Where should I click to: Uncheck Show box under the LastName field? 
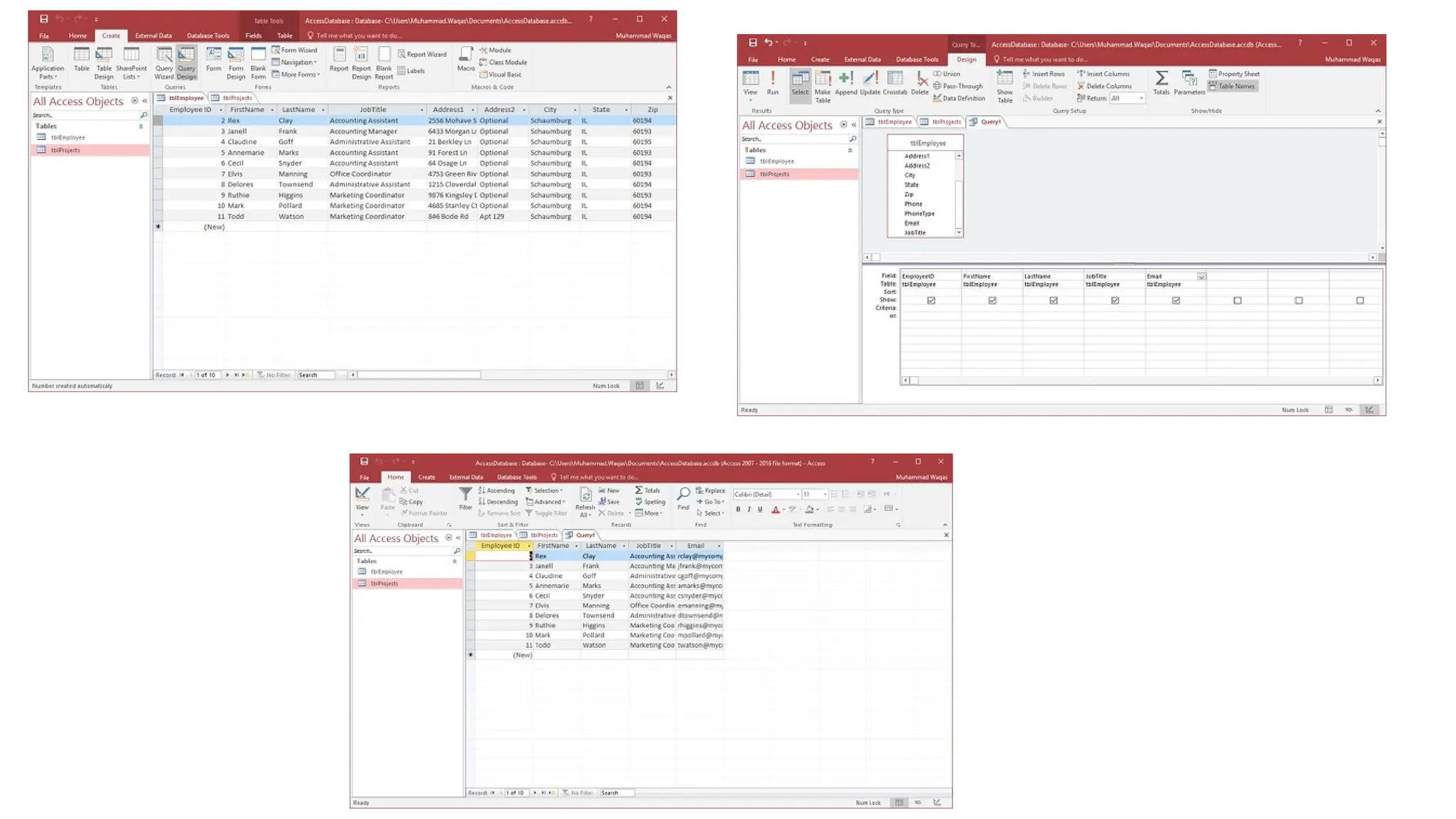pos(1054,301)
